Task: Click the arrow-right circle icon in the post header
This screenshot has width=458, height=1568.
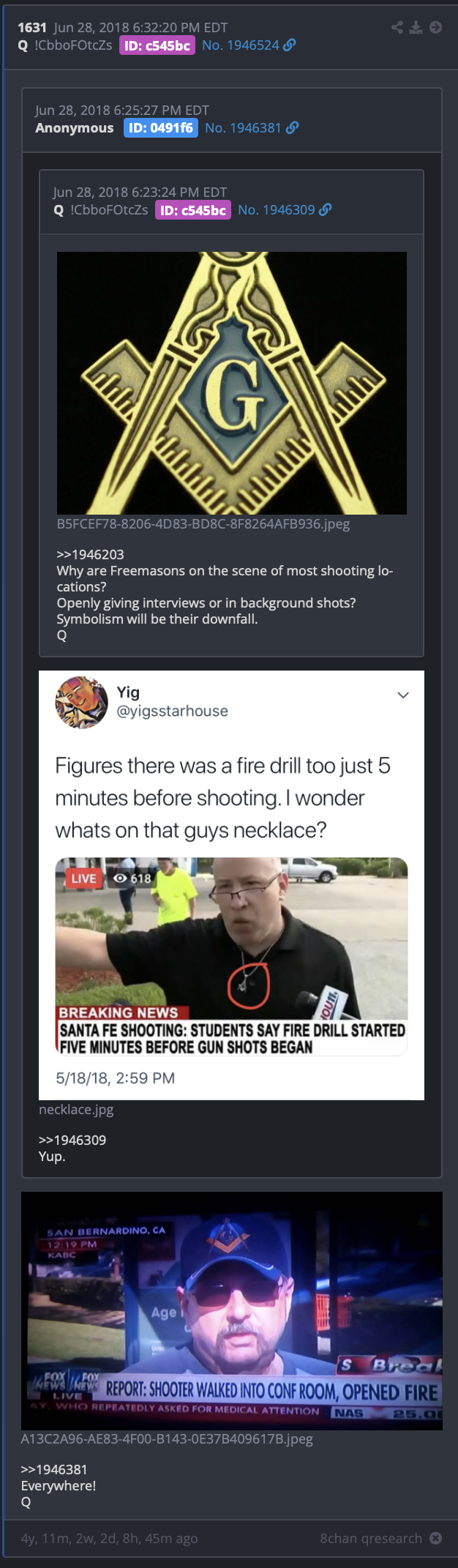Action: click(x=435, y=28)
